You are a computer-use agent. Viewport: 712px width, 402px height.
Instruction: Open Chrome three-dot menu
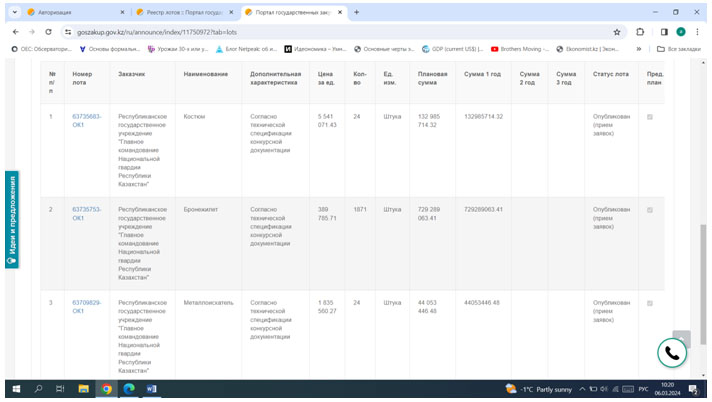coord(698,32)
